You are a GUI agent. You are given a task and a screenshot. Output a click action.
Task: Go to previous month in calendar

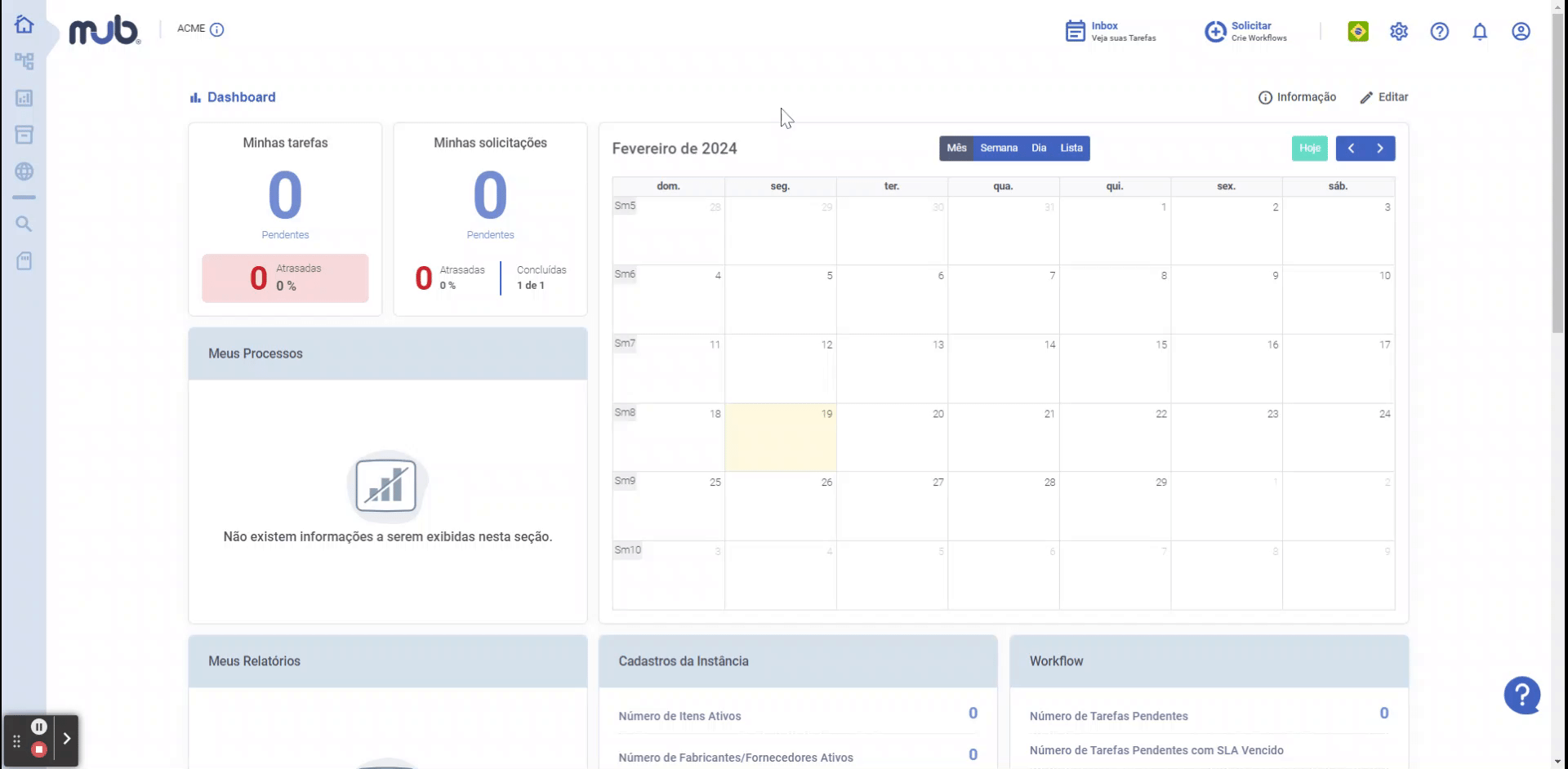tap(1351, 148)
